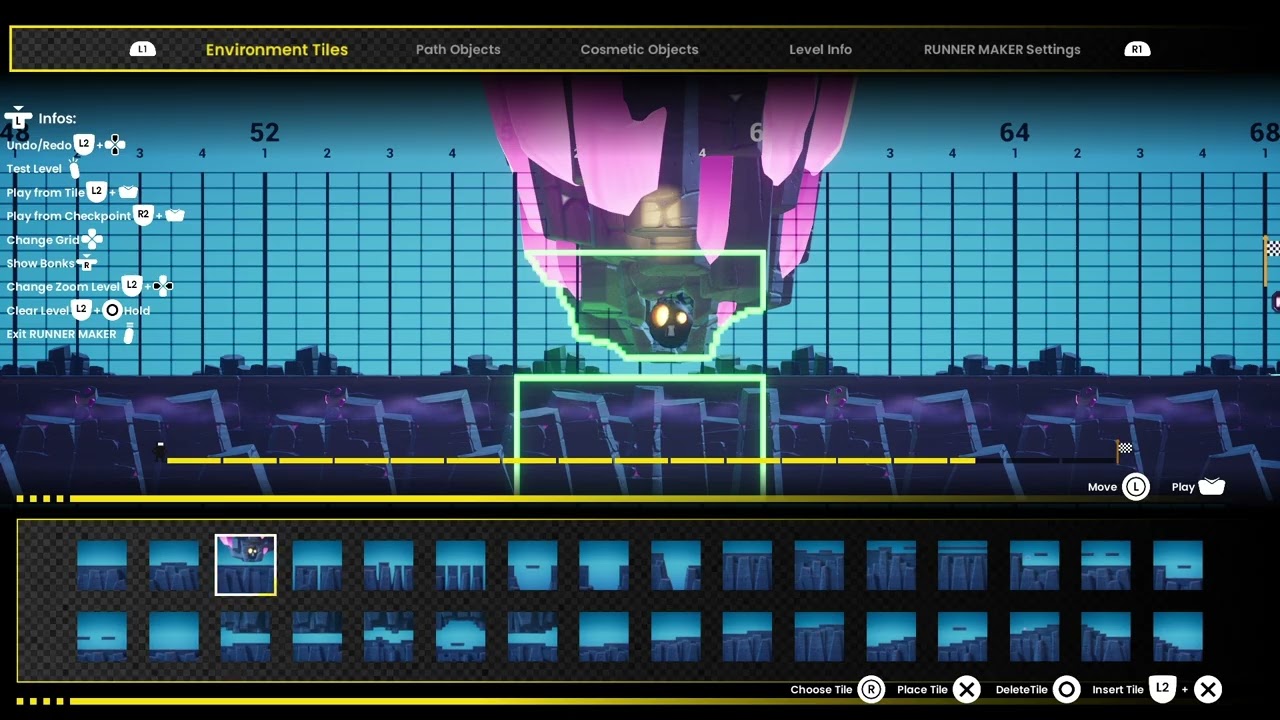1280x720 pixels.
Task: Click the Undo/Redo label
Action: 39,145
